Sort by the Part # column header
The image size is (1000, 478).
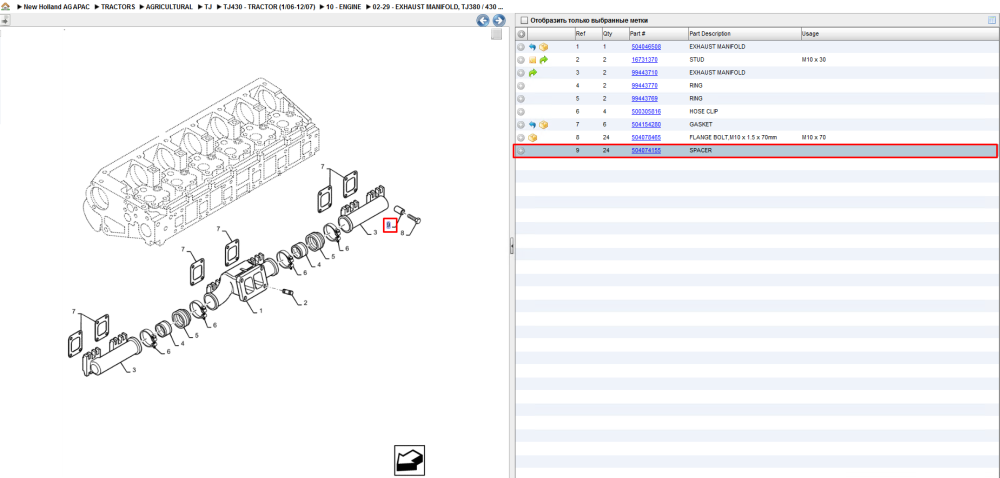tap(658, 34)
